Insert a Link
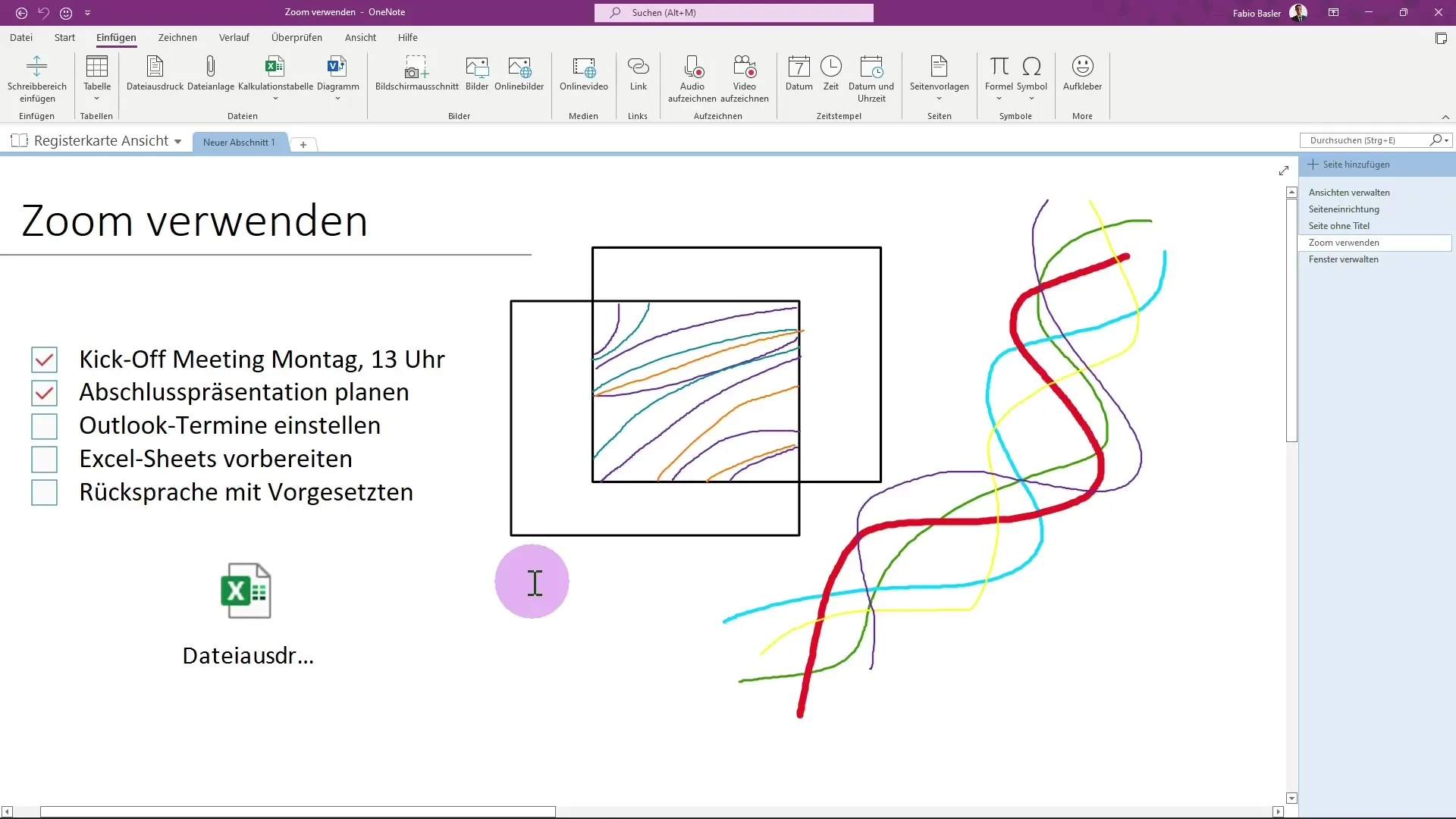Image resolution: width=1456 pixels, height=819 pixels. click(639, 67)
